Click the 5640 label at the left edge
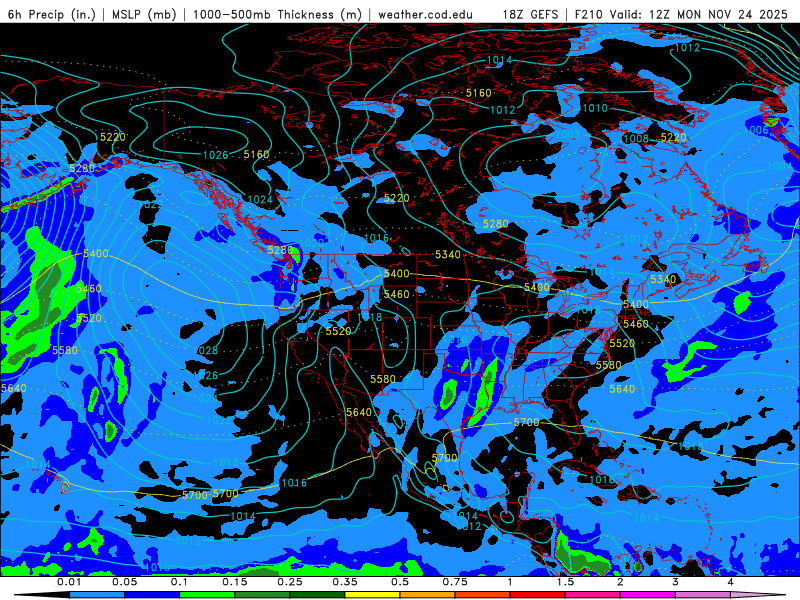Viewport: 800px width, 600px height. 13,388
